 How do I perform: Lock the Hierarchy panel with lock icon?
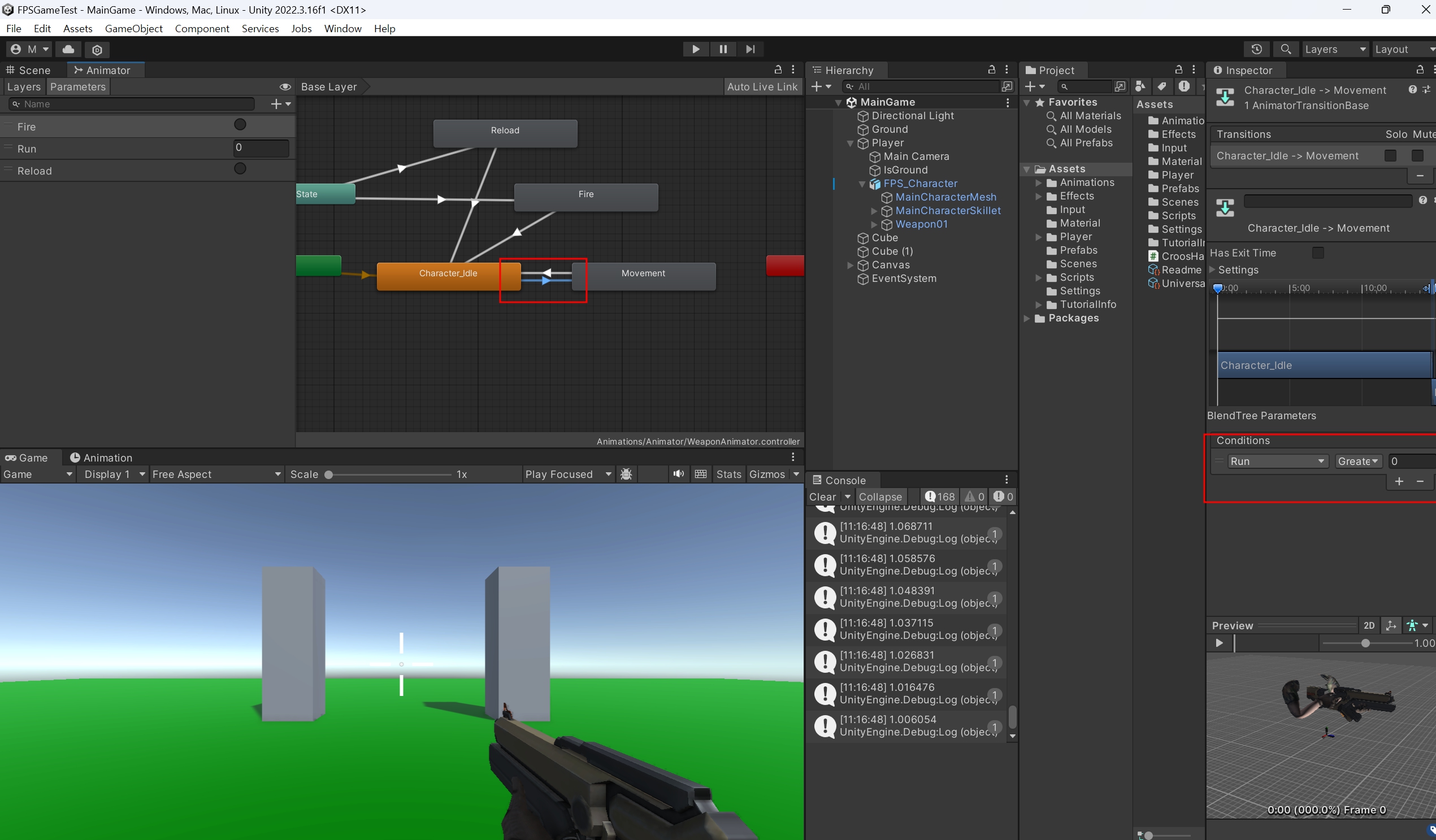[991, 69]
